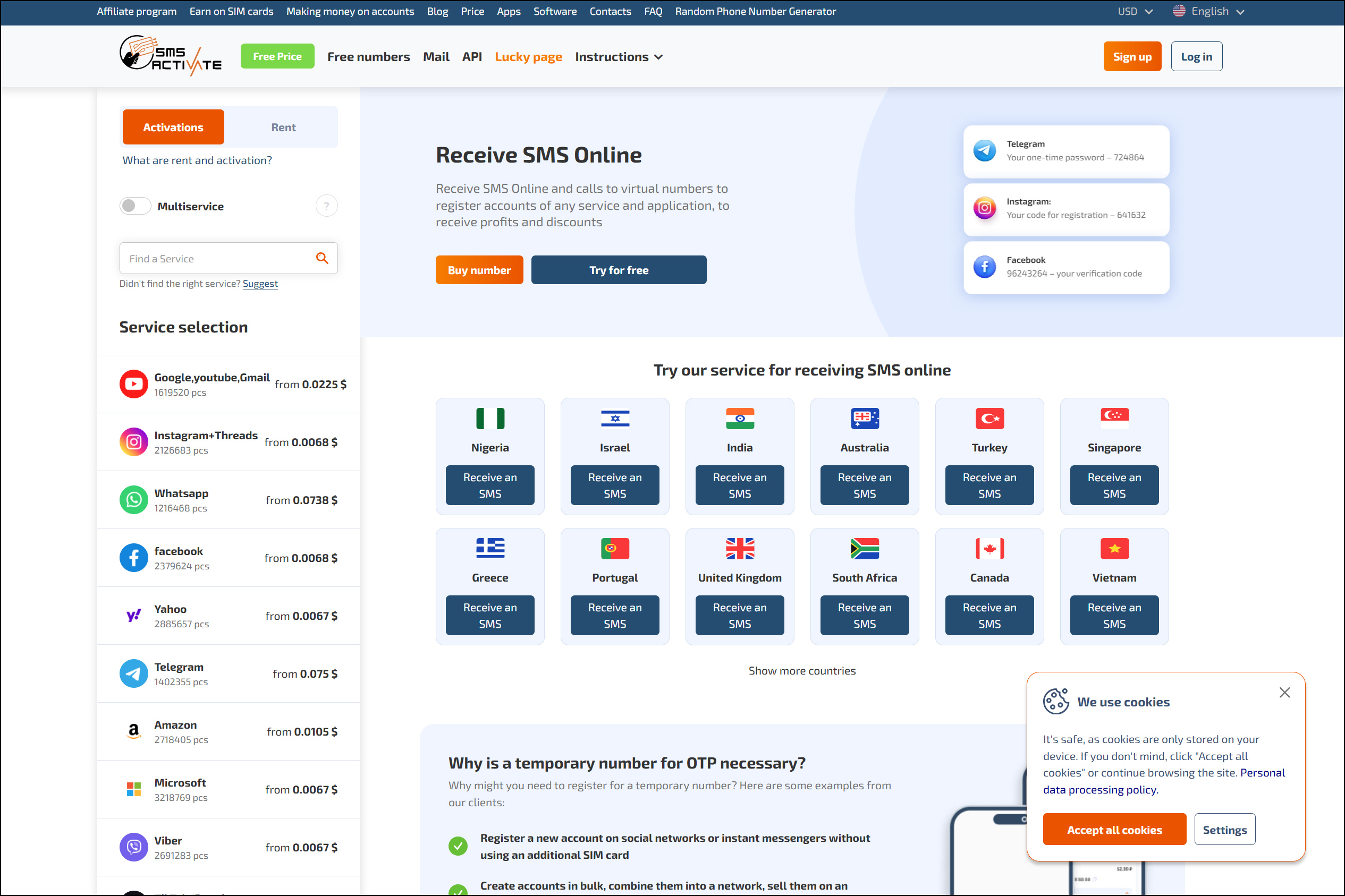The image size is (1345, 896).
Task: Close the cookies popup
Action: tap(1284, 693)
